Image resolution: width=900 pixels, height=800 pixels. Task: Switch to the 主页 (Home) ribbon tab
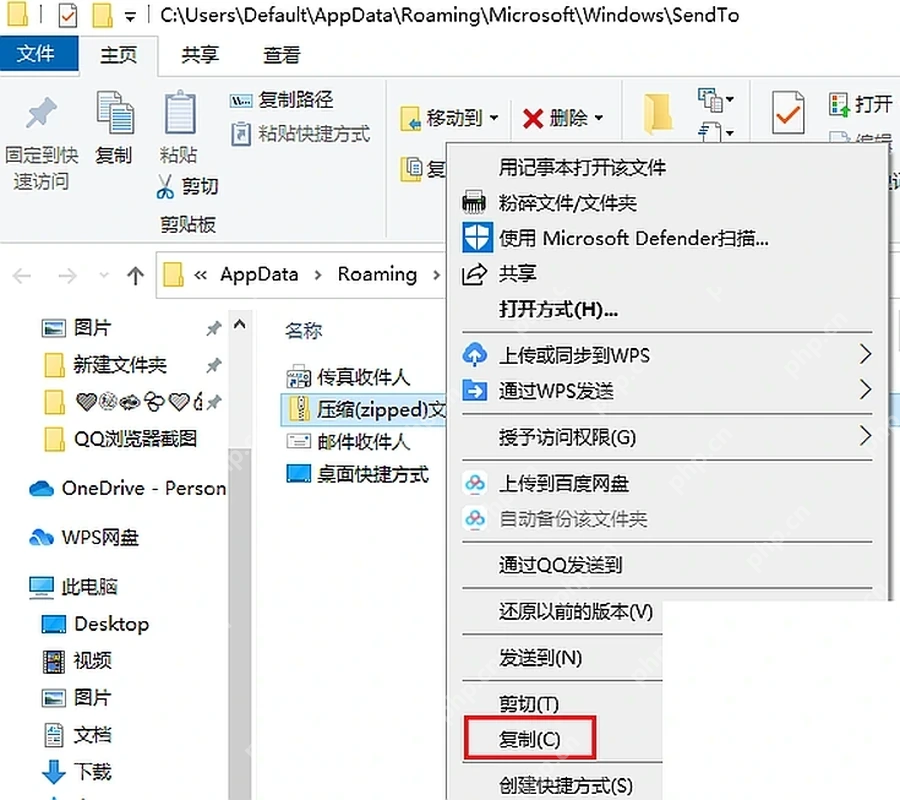tap(119, 55)
